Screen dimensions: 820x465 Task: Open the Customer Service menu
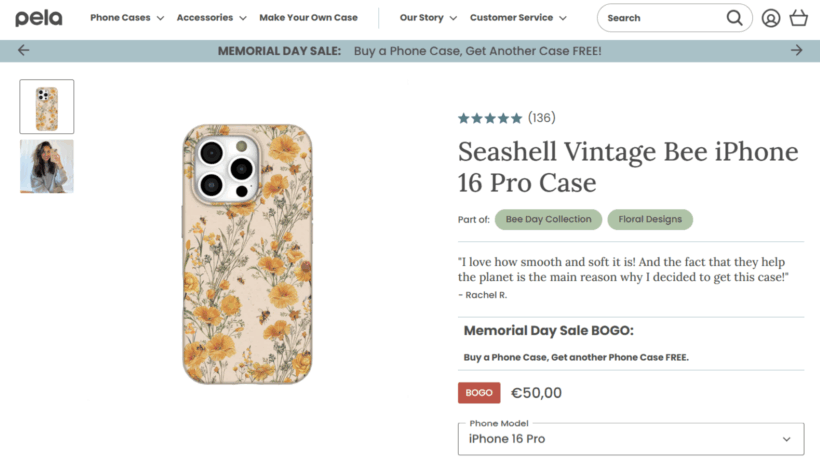(x=518, y=18)
